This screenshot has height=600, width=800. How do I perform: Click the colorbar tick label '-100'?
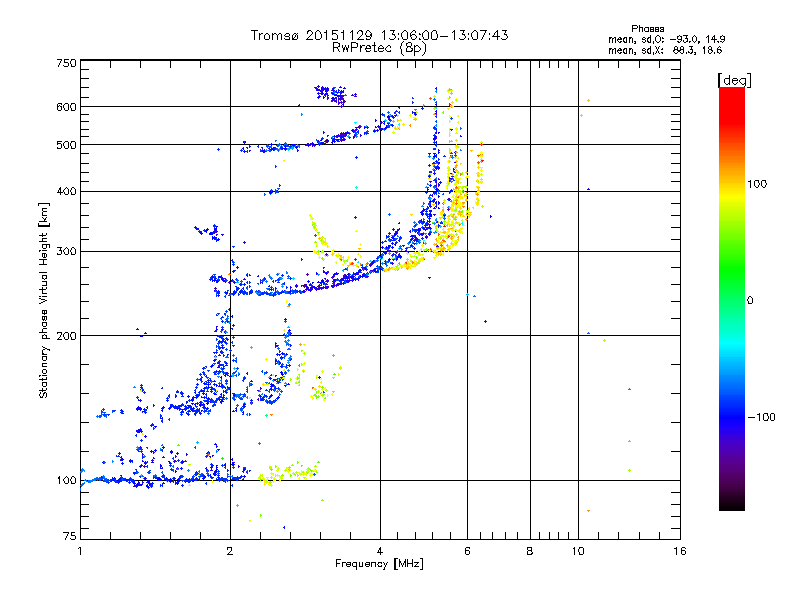[x=761, y=417]
